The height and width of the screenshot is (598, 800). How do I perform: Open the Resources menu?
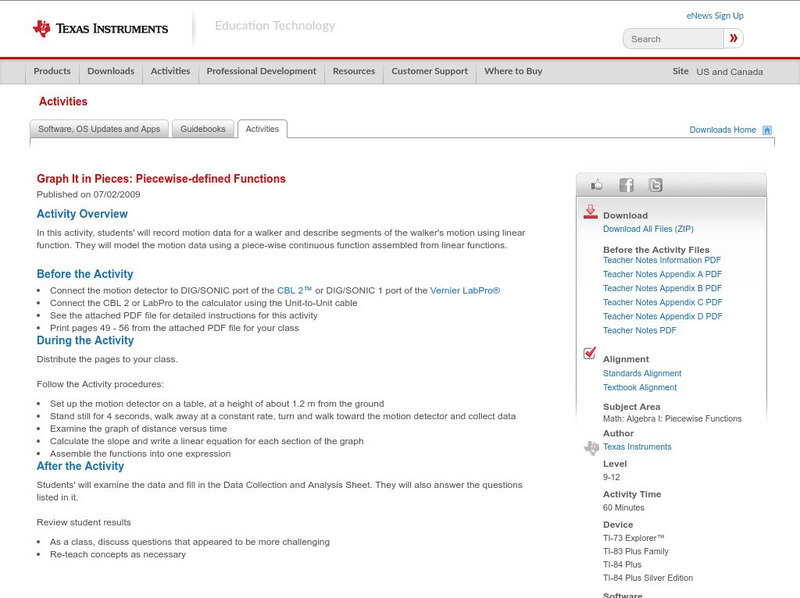(354, 71)
